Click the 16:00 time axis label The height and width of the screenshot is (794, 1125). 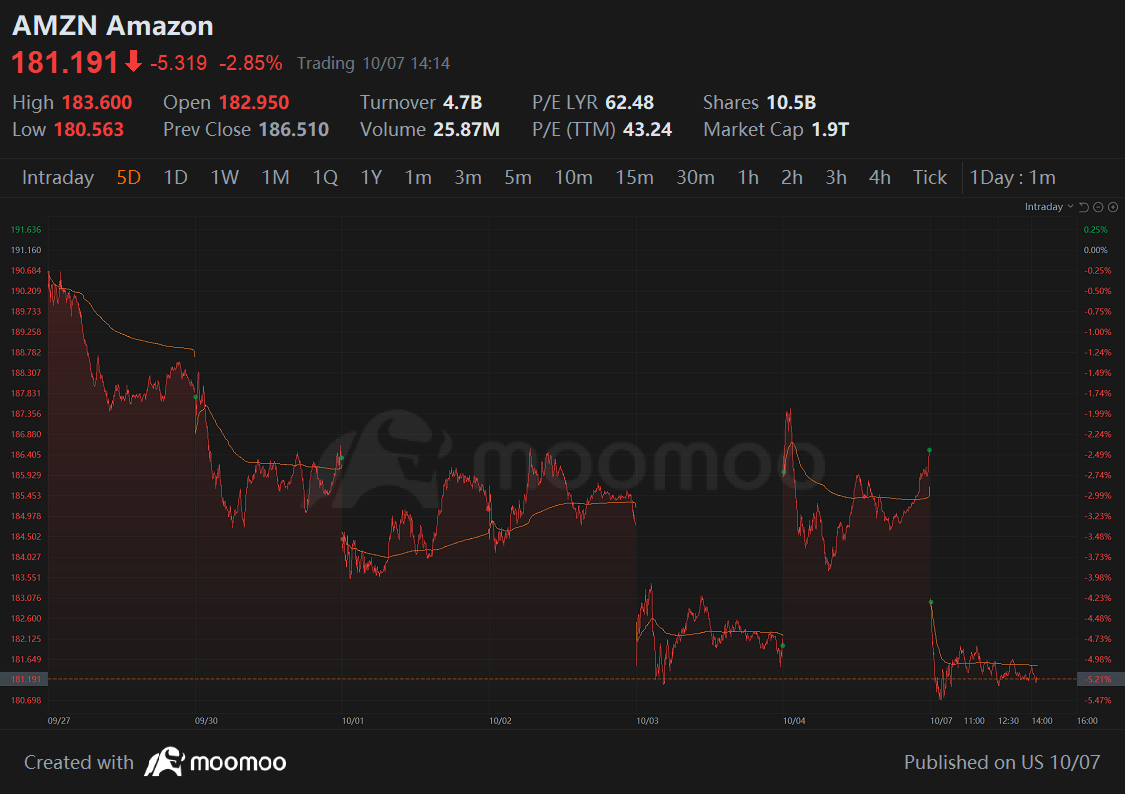point(1087,721)
